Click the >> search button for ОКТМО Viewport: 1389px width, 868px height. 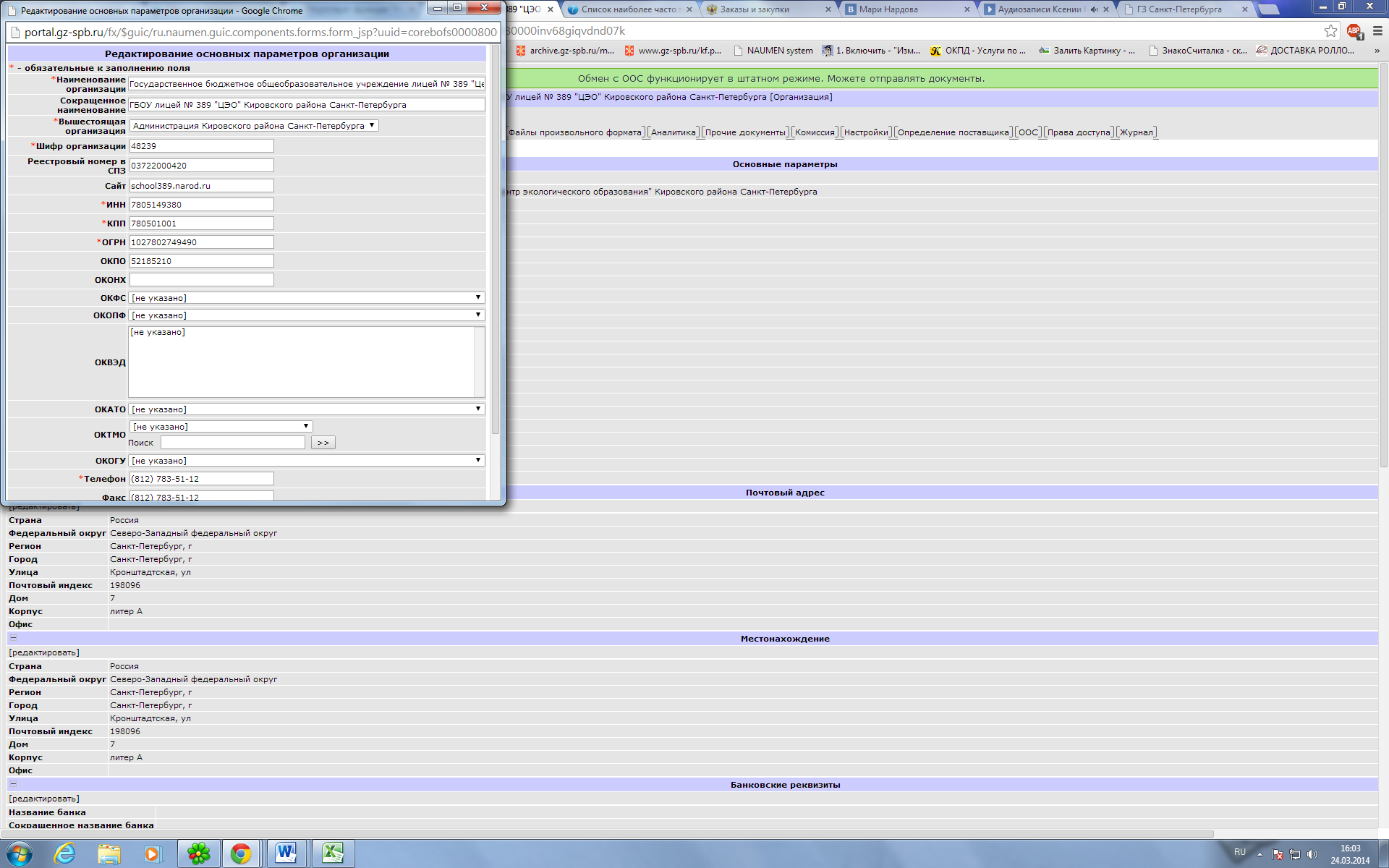pyautogui.click(x=323, y=443)
